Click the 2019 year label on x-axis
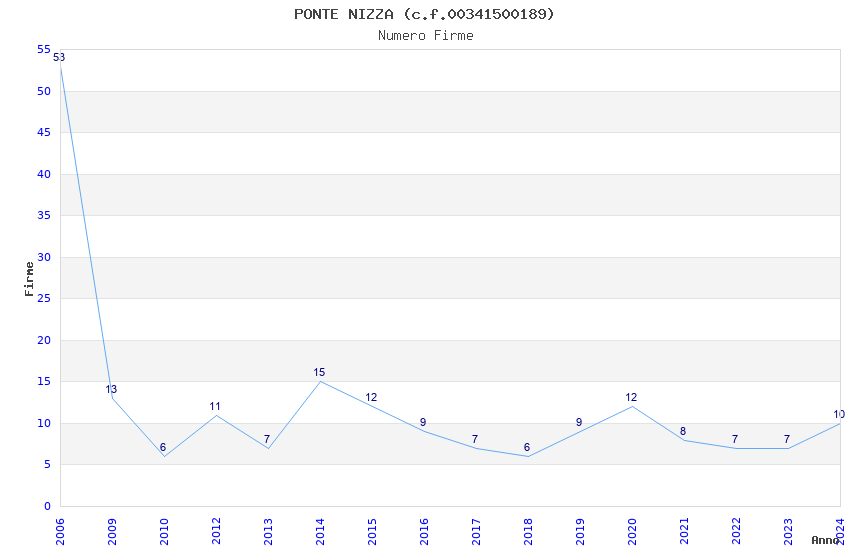850x550 pixels. [580, 531]
